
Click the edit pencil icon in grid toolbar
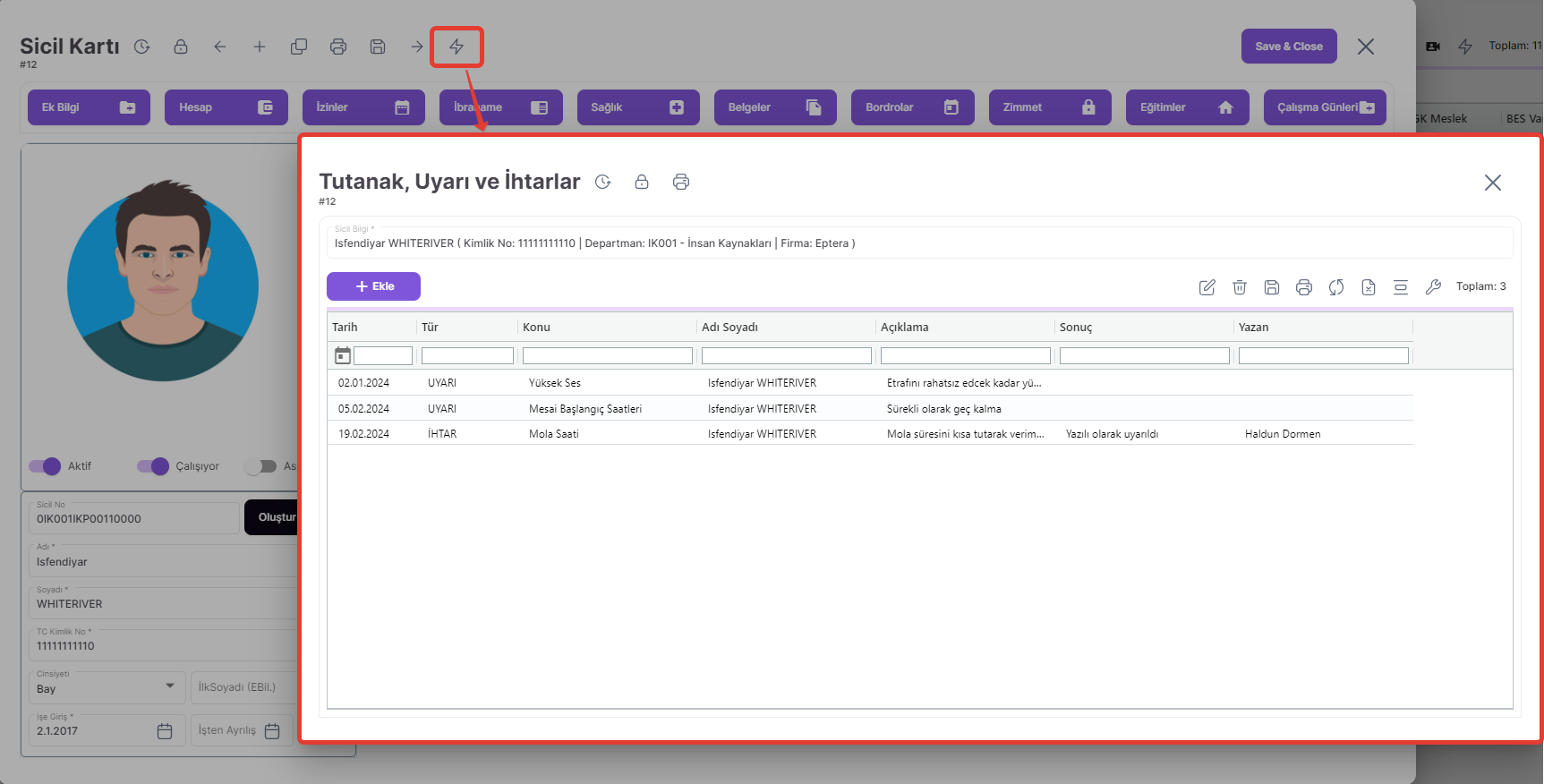pos(1207,287)
